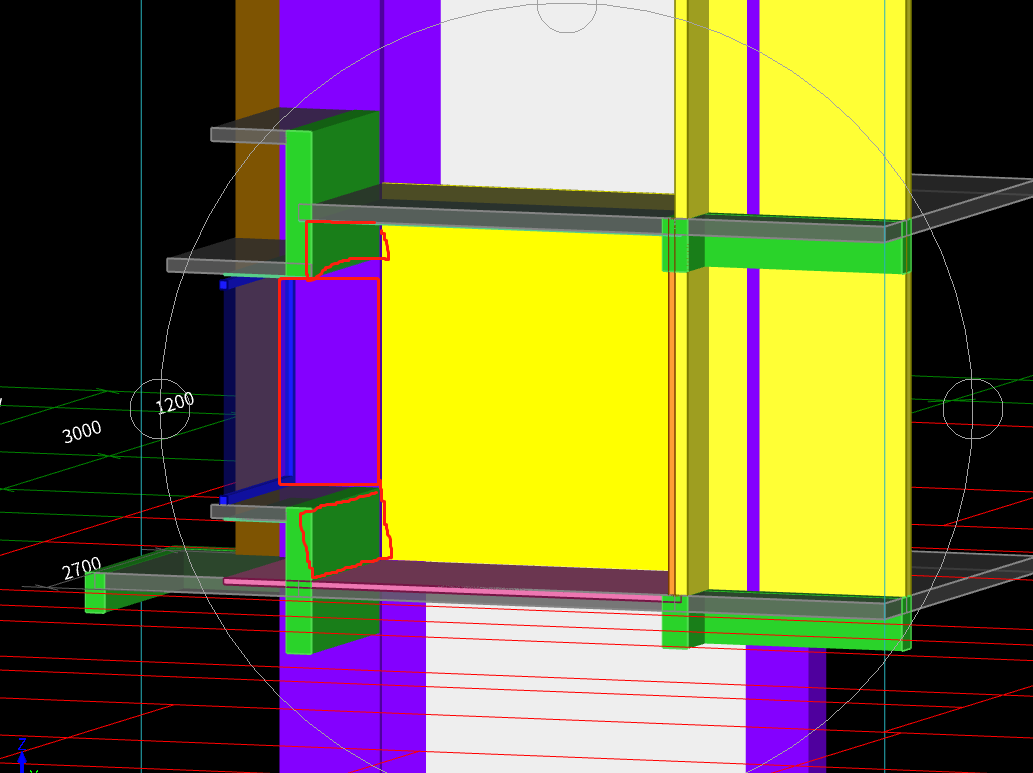
Task: Select the small green beam end at far left
Action: (95, 592)
